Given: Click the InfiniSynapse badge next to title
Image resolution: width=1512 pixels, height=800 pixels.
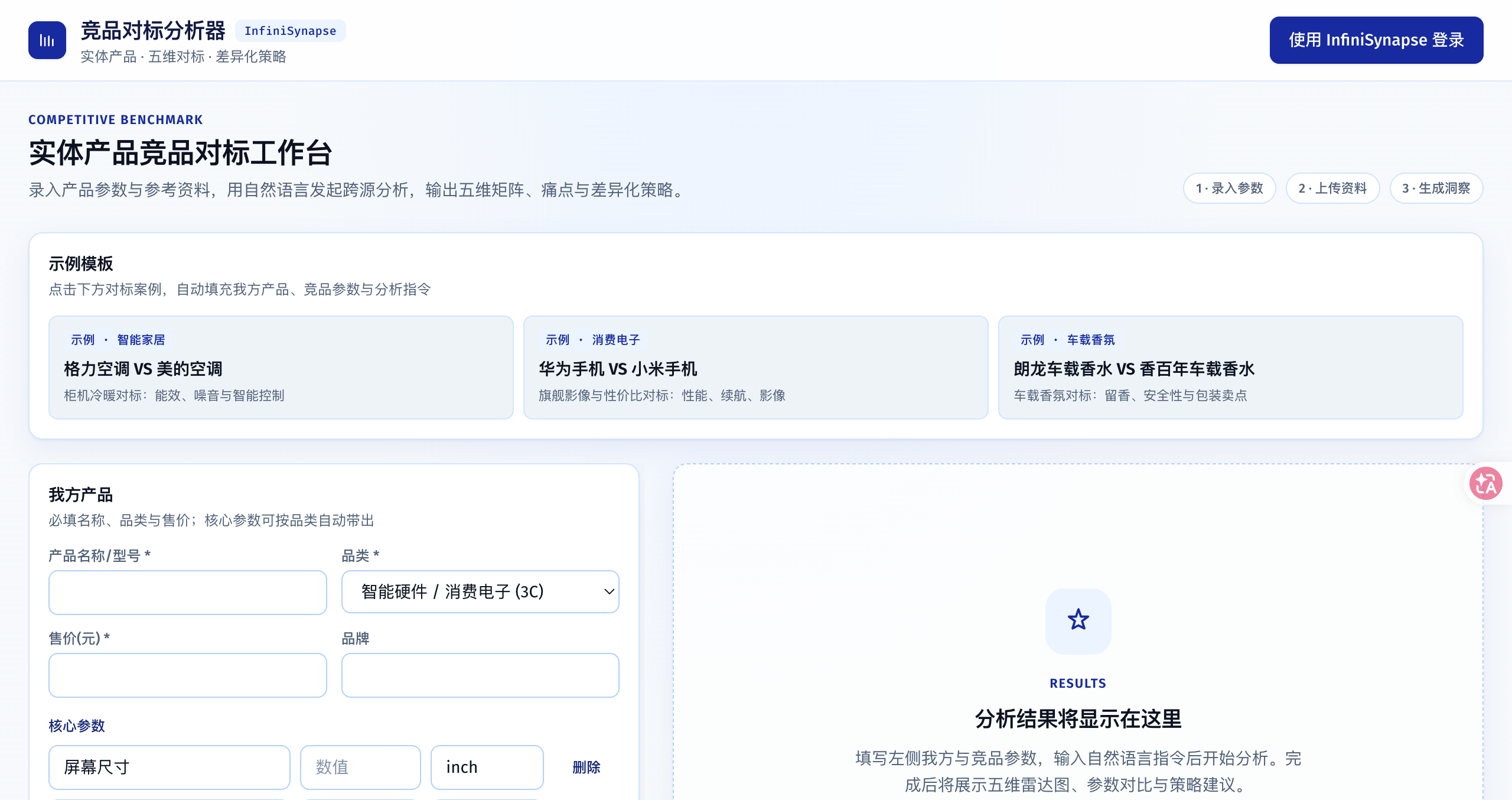Looking at the screenshot, I should 290,31.
